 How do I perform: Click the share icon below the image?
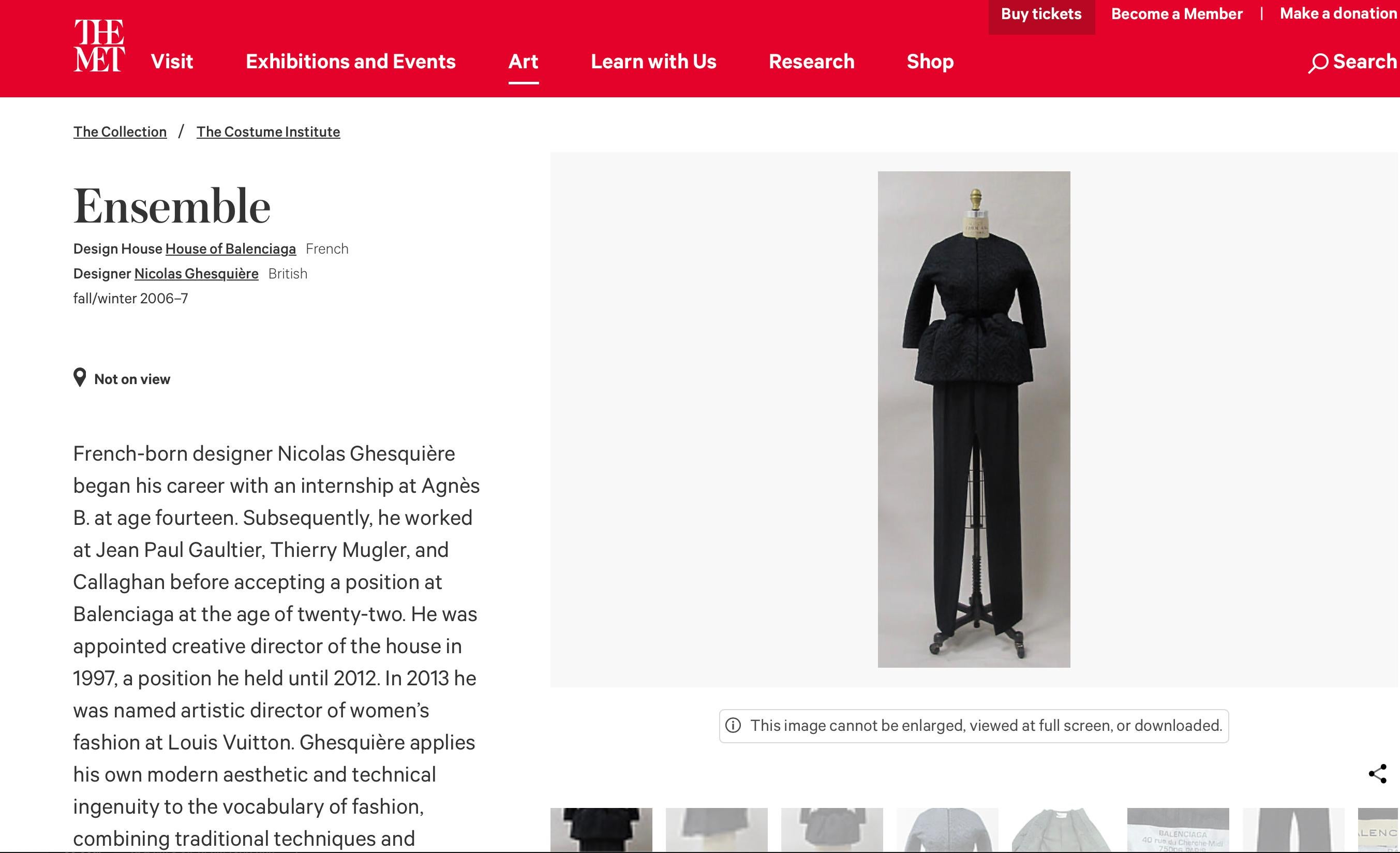pyautogui.click(x=1377, y=773)
